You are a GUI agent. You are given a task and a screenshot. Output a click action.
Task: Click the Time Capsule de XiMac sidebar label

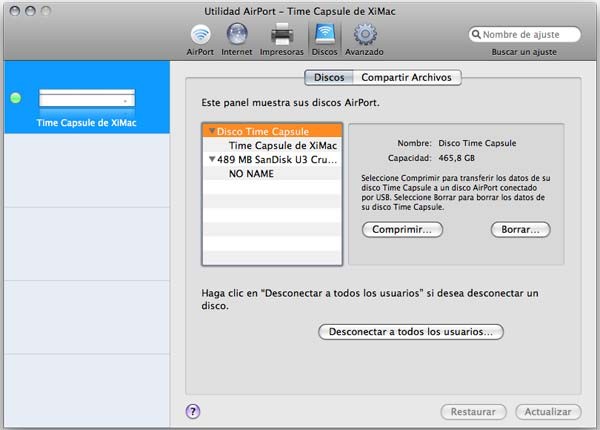(x=86, y=123)
